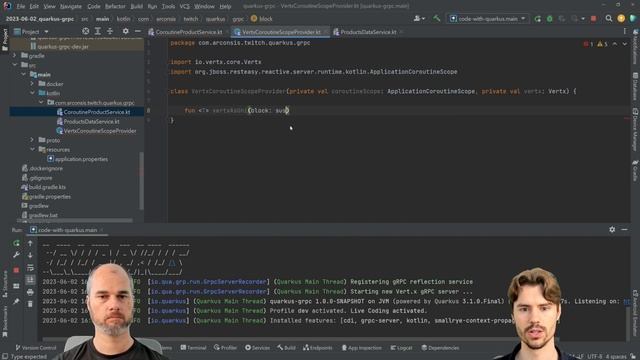Click Print icon in Run console toolbar

[x=30, y=292]
